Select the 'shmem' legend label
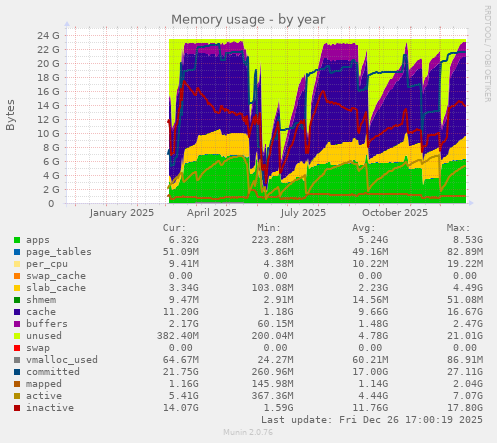The image size is (497, 443). [41, 300]
